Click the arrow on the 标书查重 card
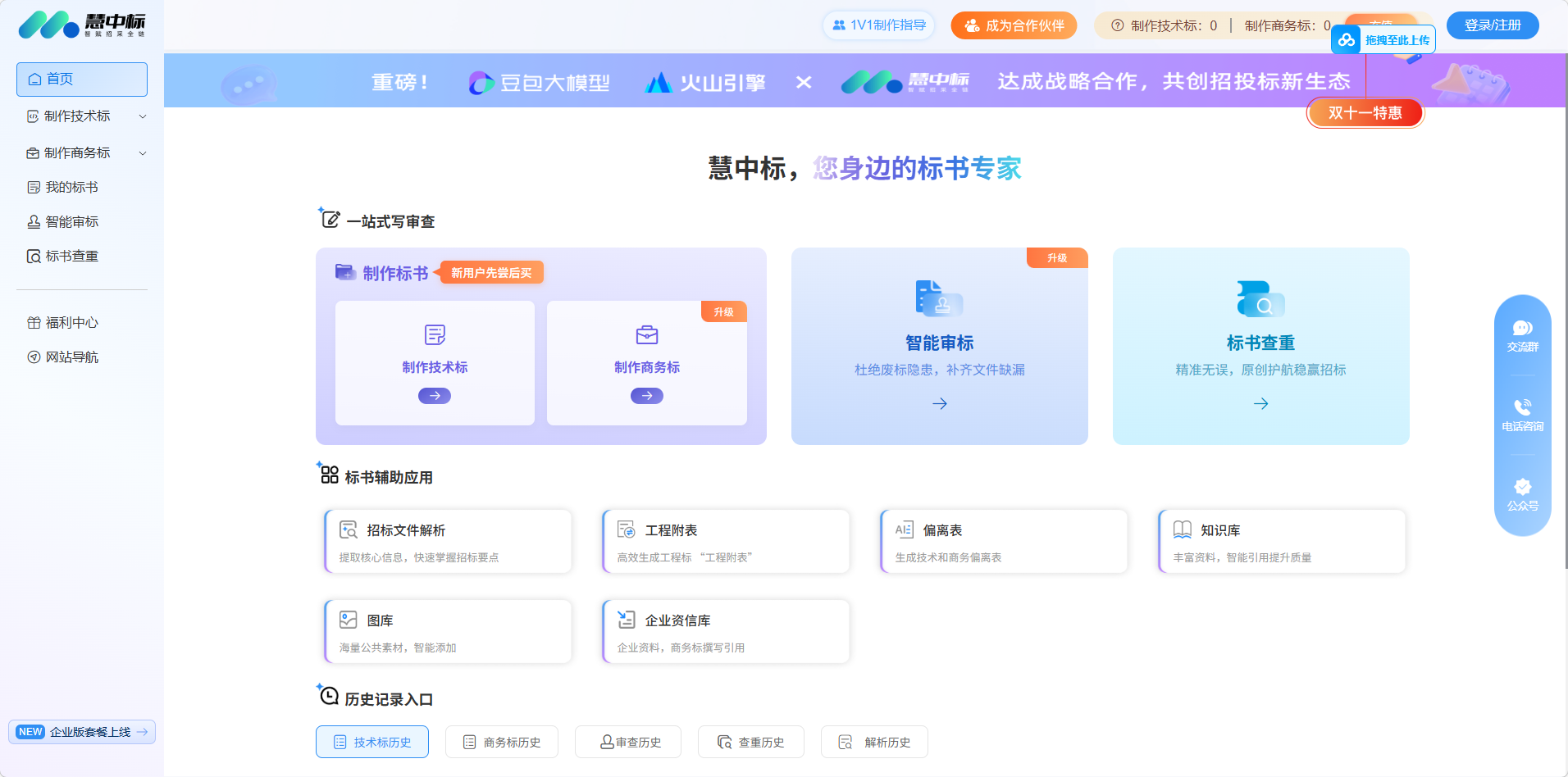 tap(1261, 404)
